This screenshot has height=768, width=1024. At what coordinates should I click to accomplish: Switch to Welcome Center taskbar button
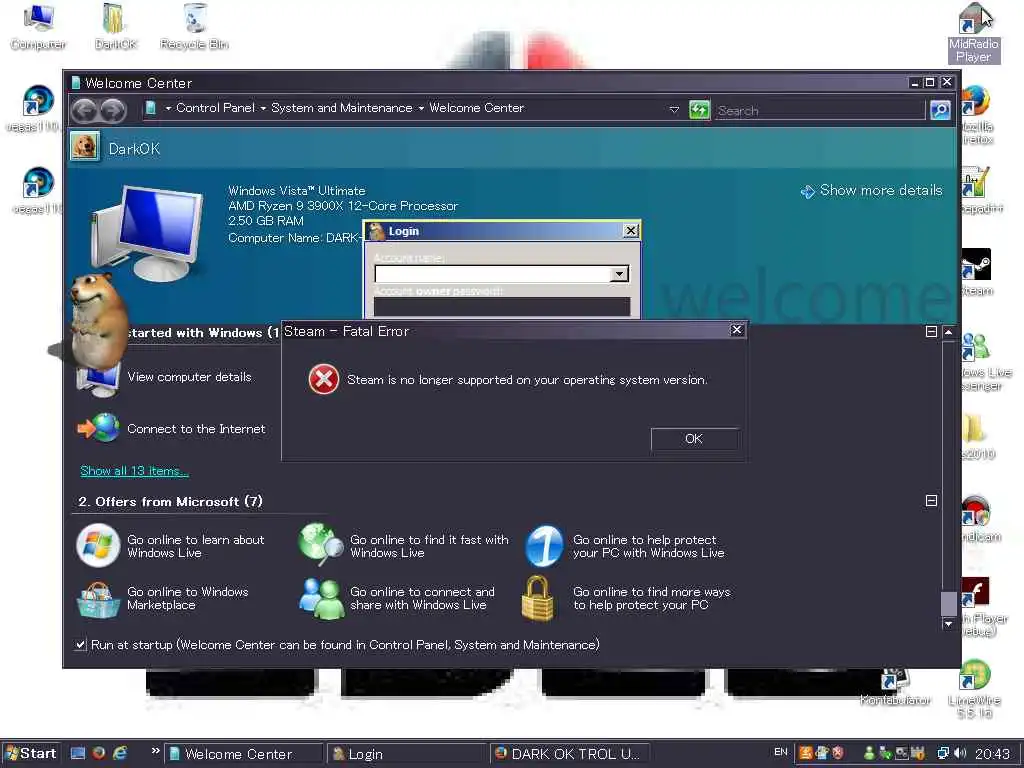pyautogui.click(x=243, y=754)
